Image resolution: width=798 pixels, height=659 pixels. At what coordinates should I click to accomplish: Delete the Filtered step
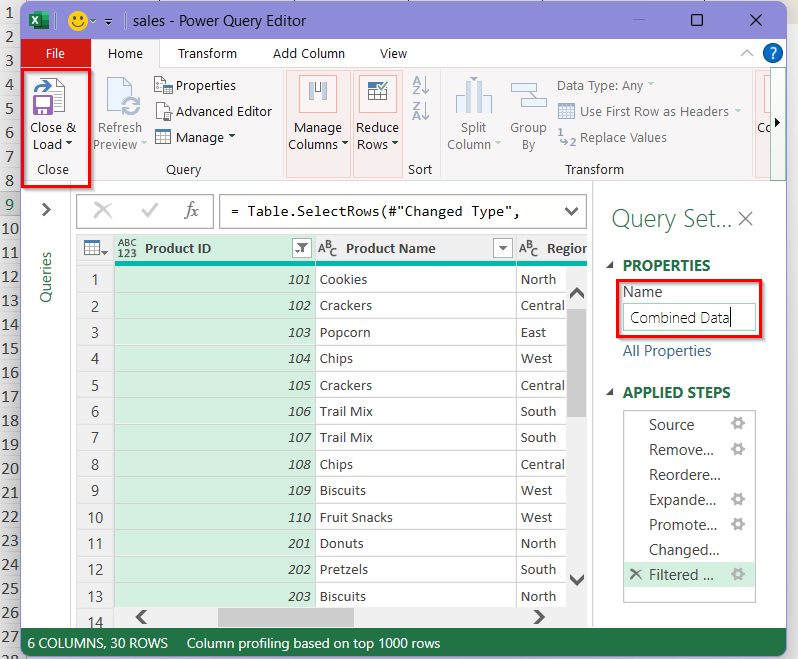point(635,574)
